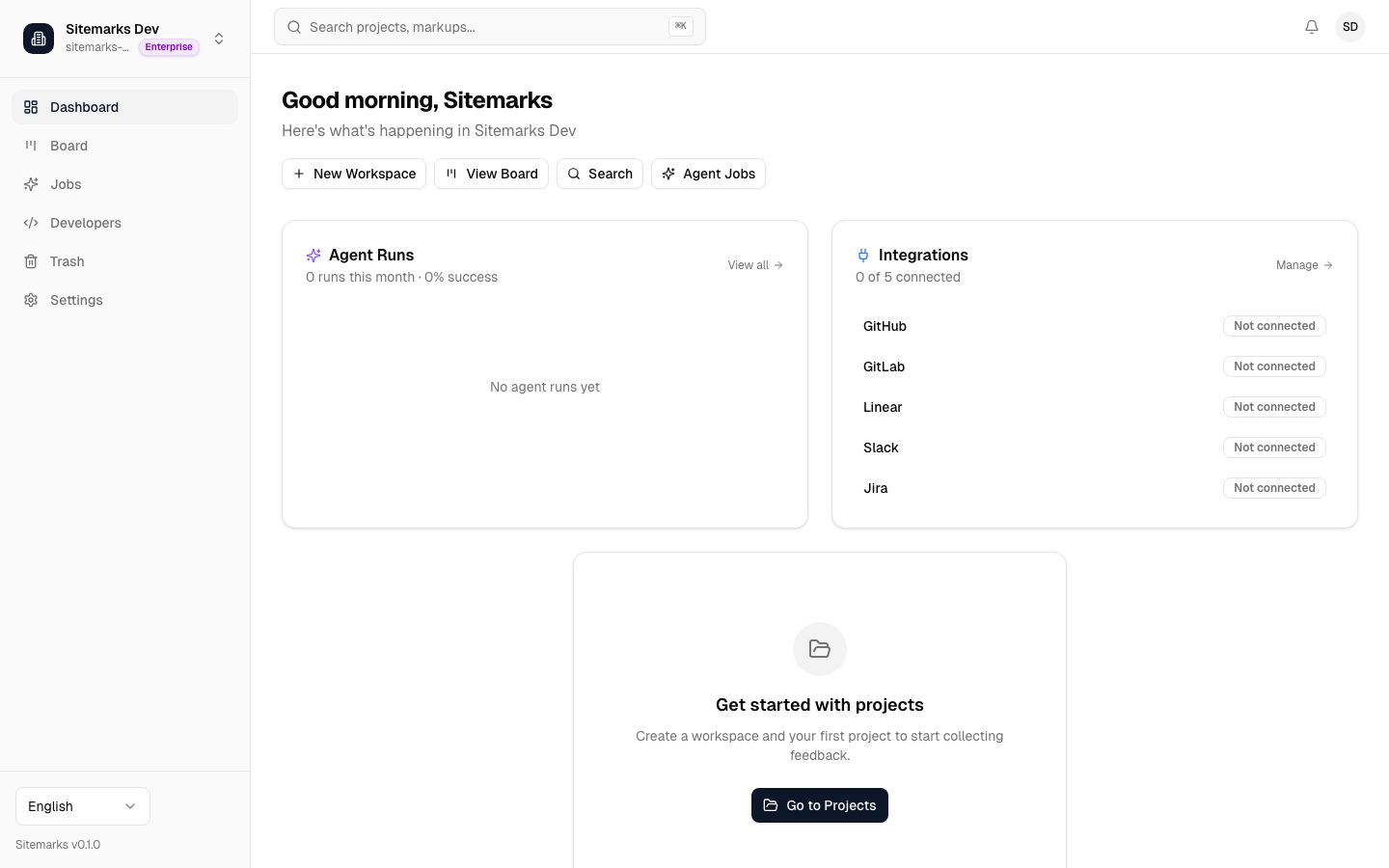Open the Agent Jobs page
This screenshot has width=1389, height=868.
pos(708,174)
